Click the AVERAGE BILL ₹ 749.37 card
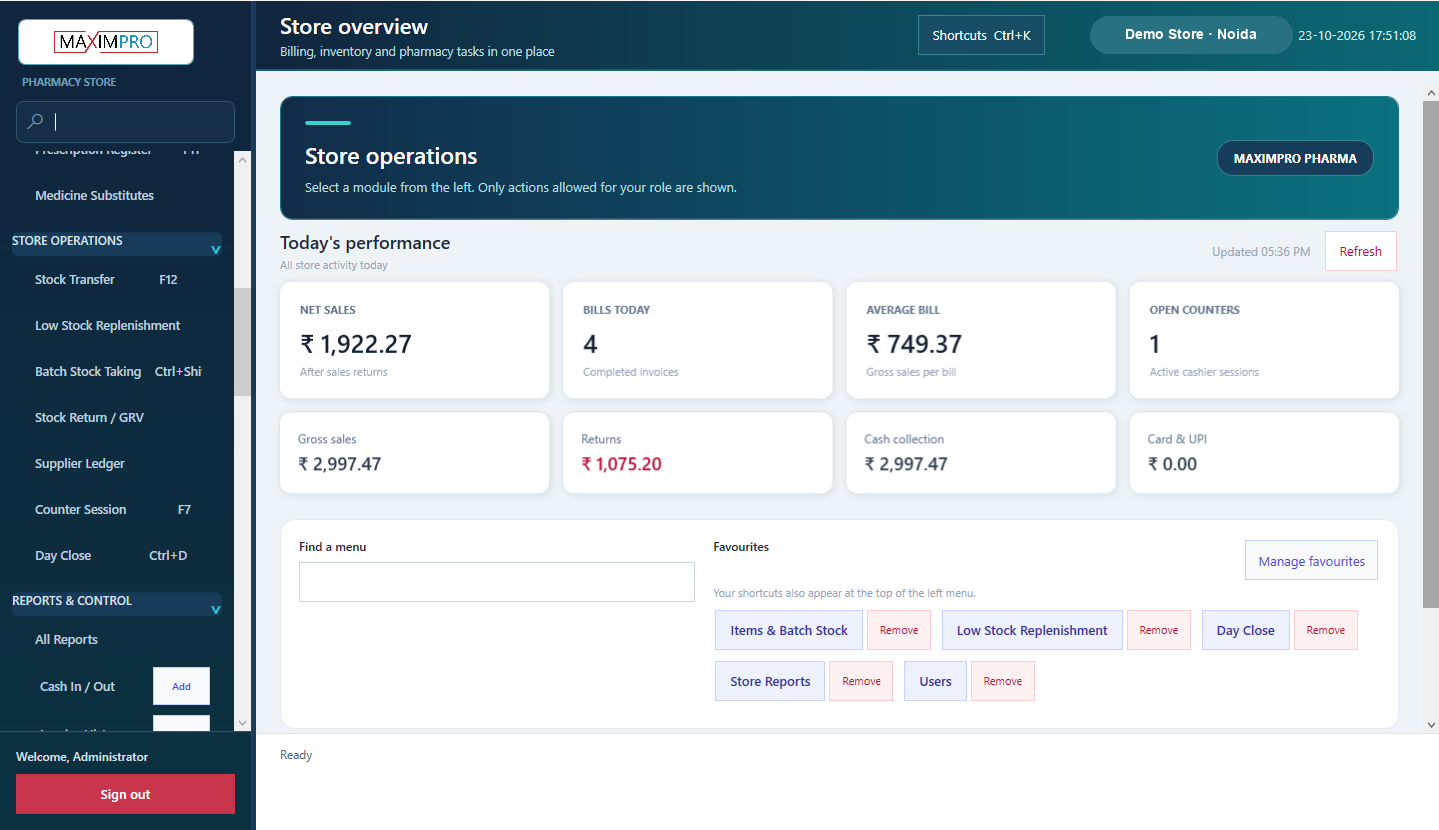 [x=981, y=340]
